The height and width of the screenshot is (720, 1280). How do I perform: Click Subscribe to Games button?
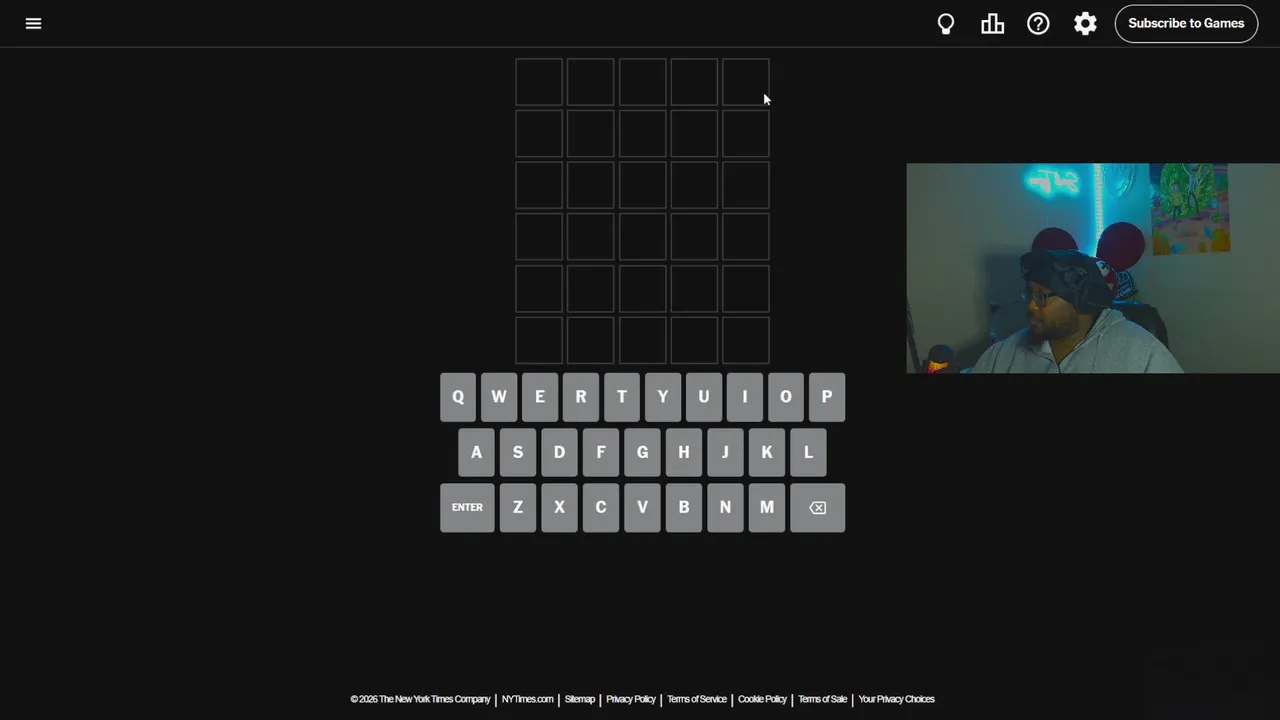coord(1186,23)
